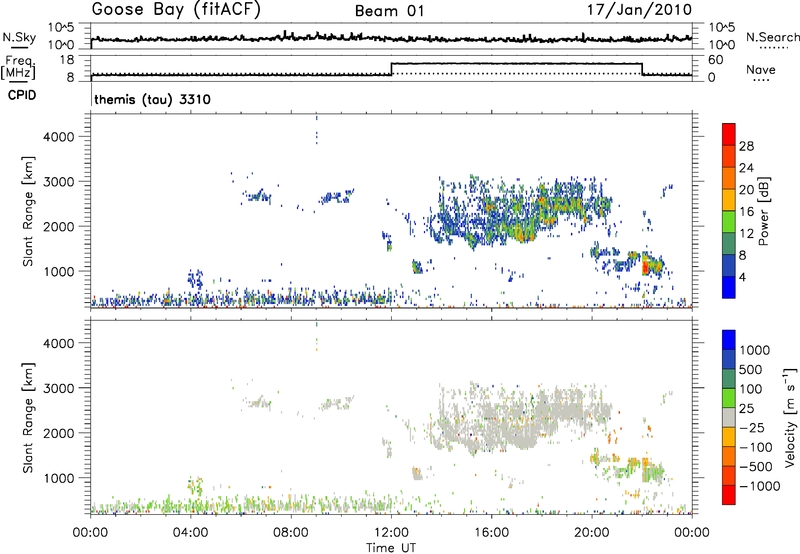Click the 'Velocity [m s-1]' colorbar title
The image size is (800, 554).
click(x=790, y=417)
